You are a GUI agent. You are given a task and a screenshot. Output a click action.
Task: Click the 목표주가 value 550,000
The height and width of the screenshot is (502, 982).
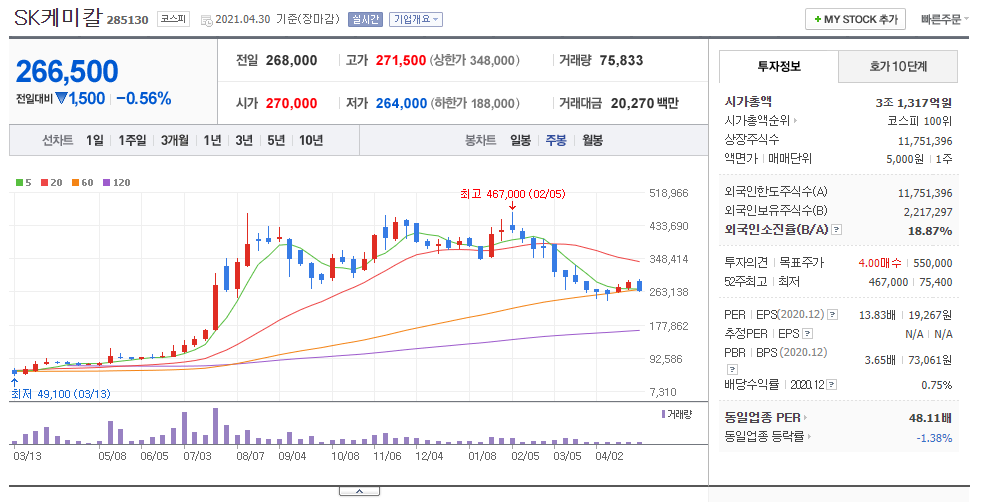pyautogui.click(x=933, y=263)
